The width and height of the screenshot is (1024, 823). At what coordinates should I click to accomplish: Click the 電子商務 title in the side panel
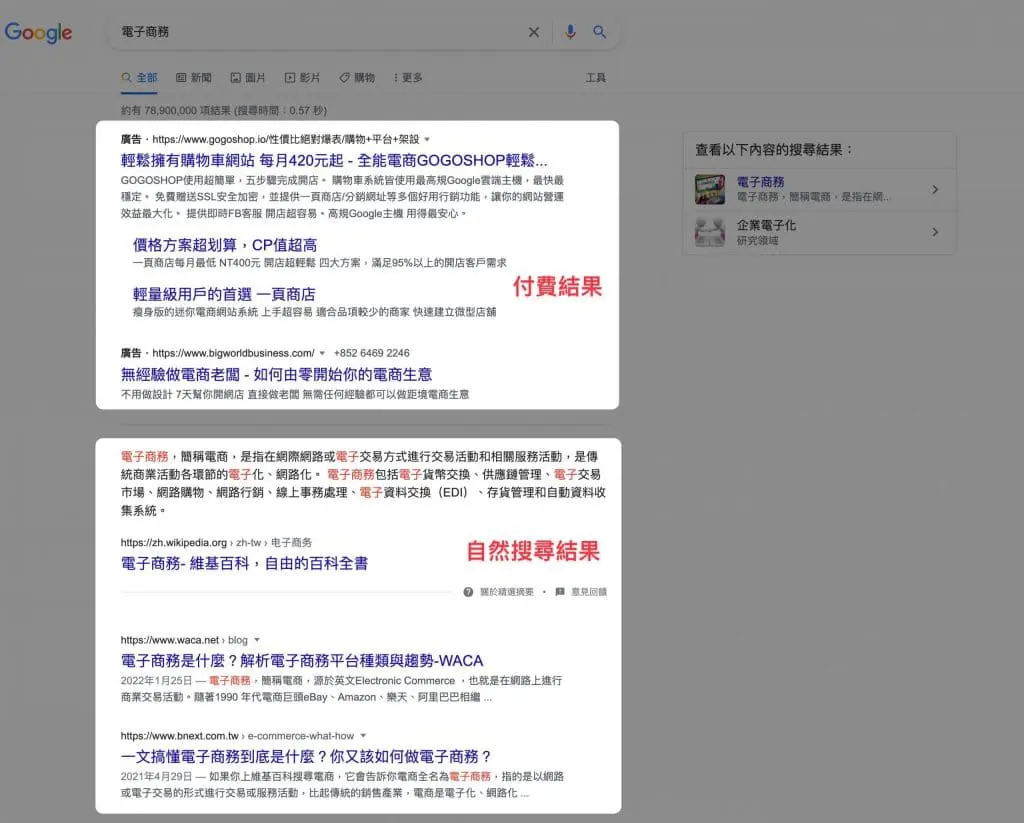click(x=760, y=182)
